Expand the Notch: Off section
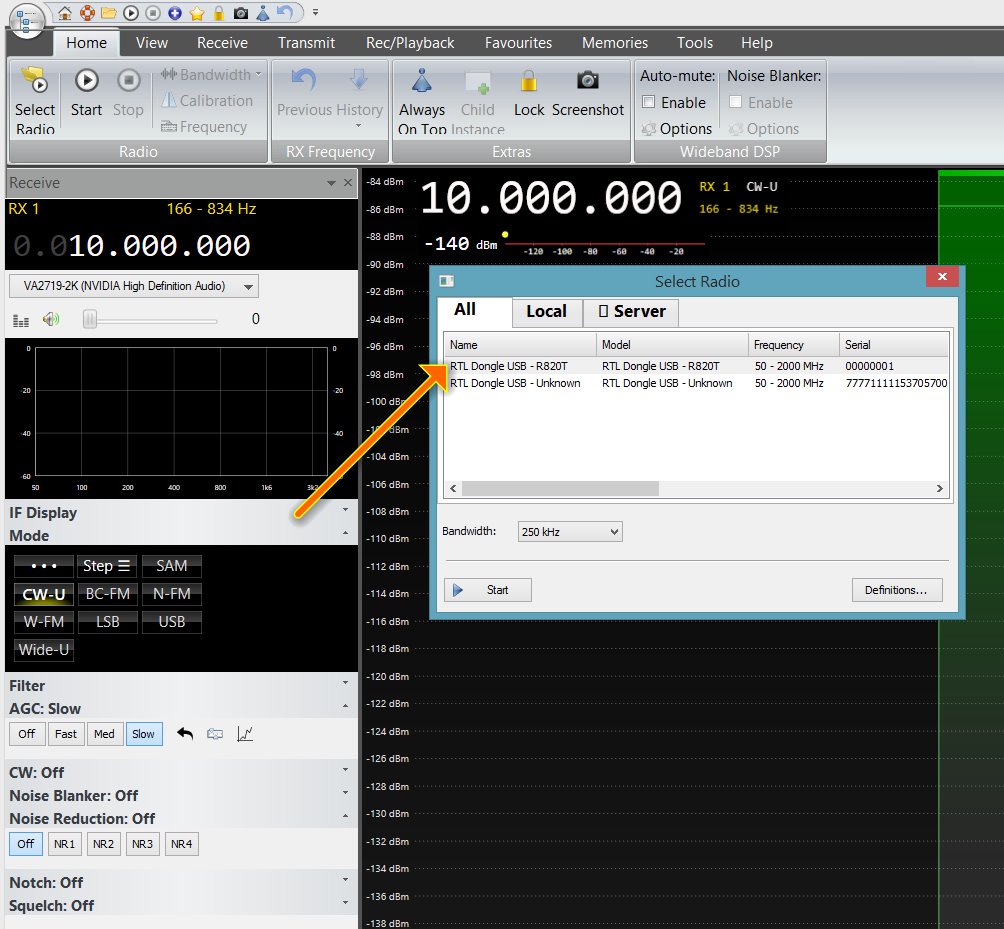This screenshot has height=929, width=1004. click(x=346, y=880)
